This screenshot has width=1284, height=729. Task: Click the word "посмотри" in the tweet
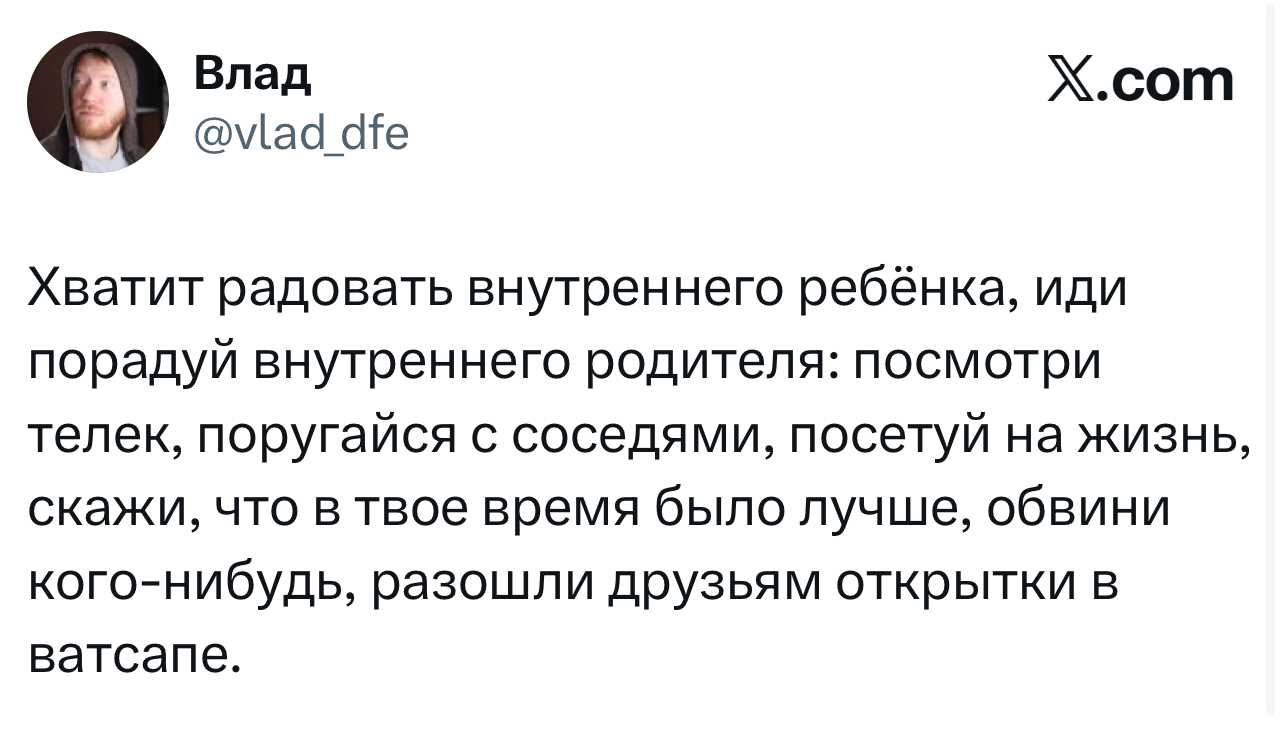(975, 364)
